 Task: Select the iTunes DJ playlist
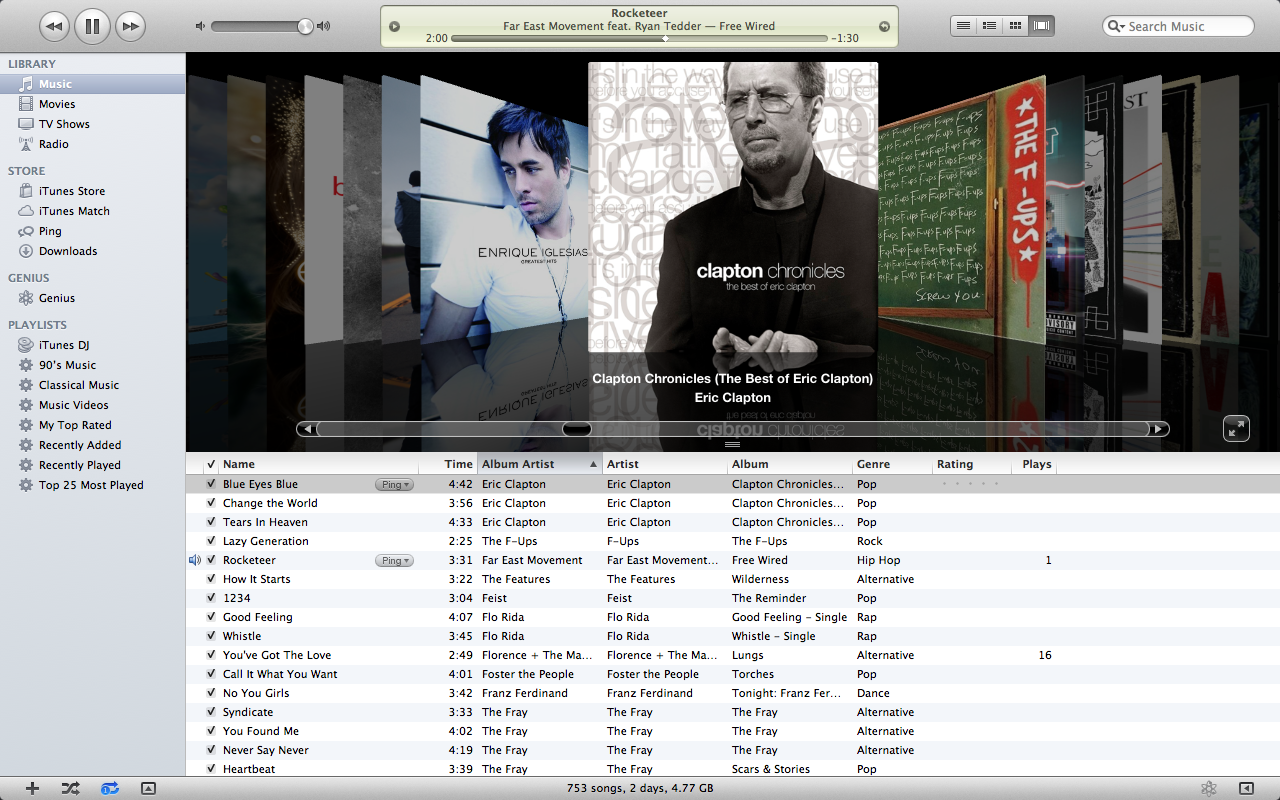[x=92, y=345]
